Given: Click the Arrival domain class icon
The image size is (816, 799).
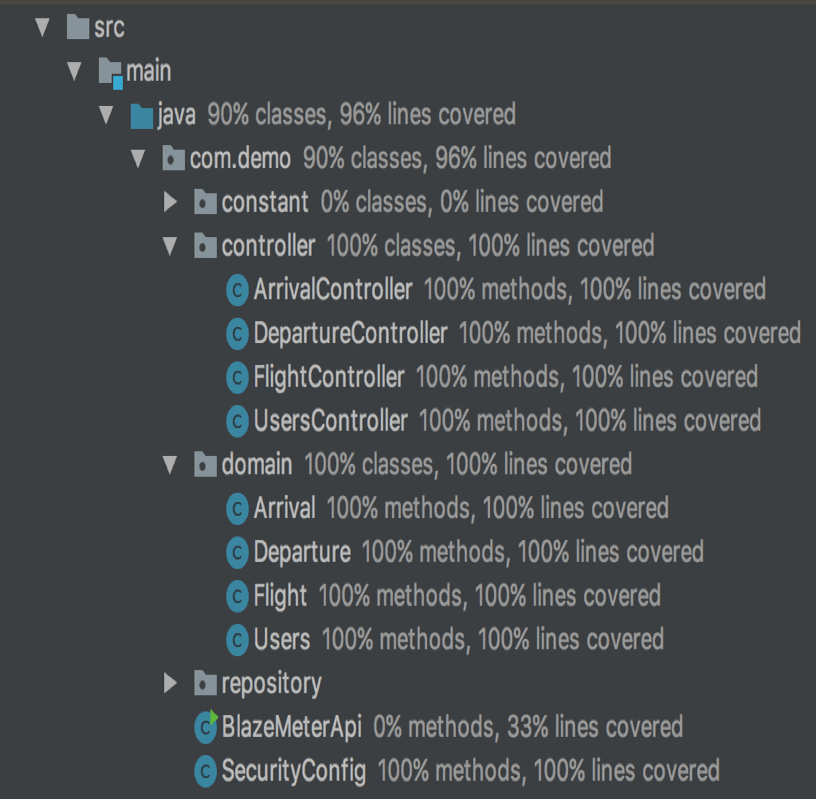Looking at the screenshot, I should [x=237, y=508].
